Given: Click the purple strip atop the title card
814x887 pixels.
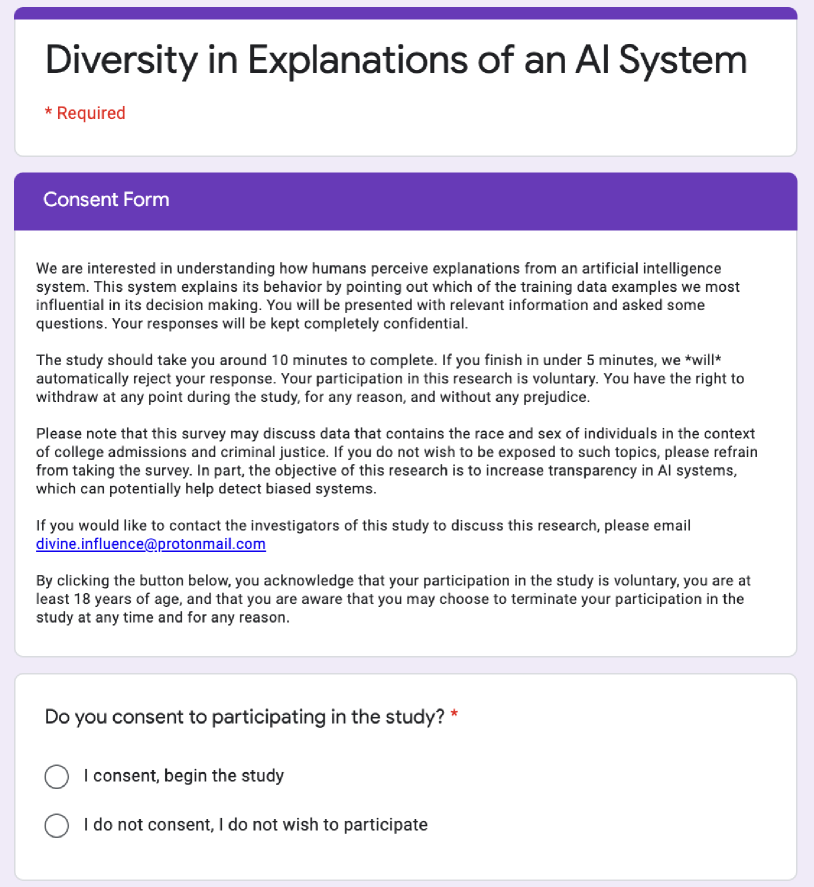Looking at the screenshot, I should [406, 13].
